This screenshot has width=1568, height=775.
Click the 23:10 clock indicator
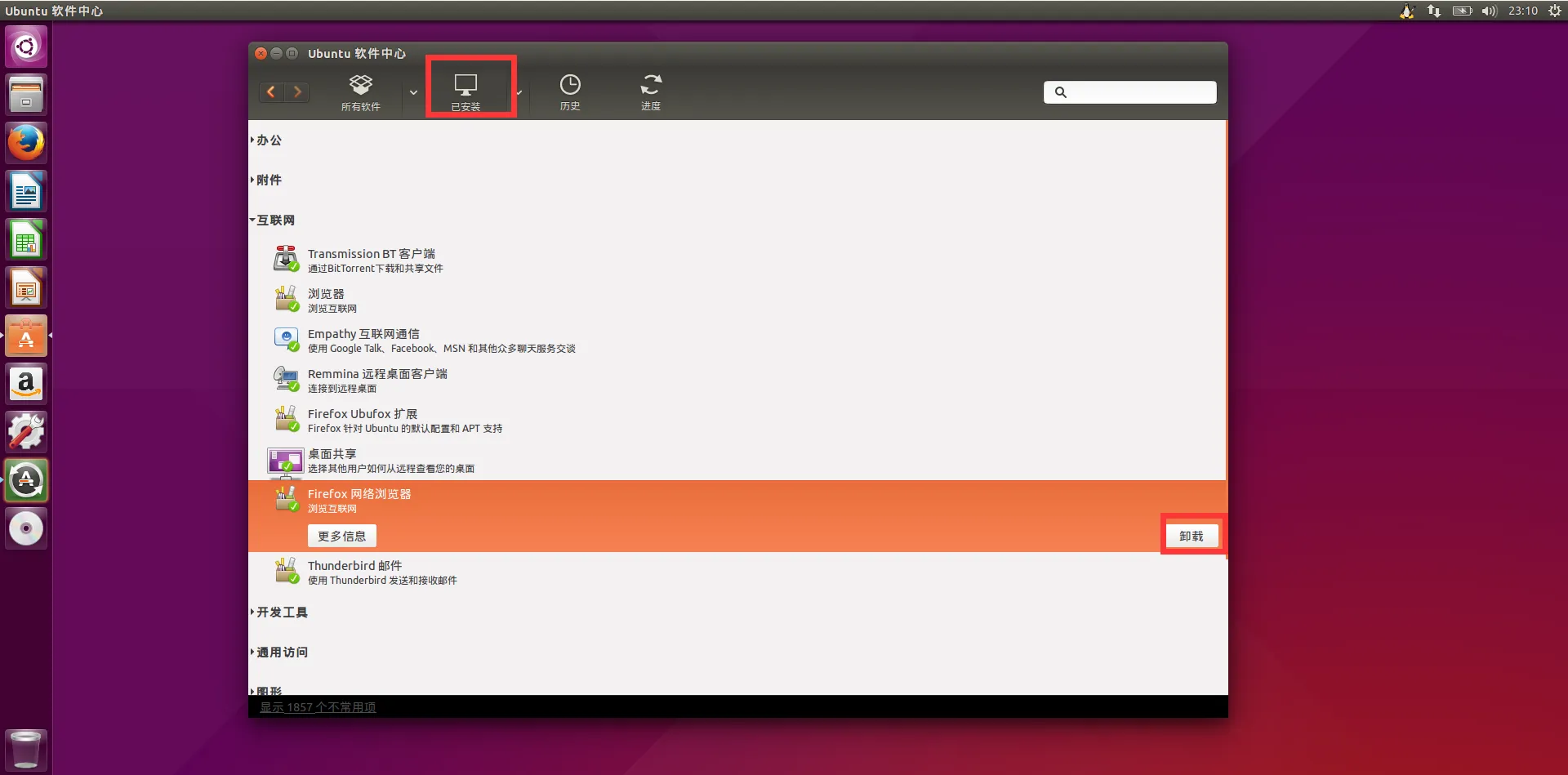[1523, 11]
